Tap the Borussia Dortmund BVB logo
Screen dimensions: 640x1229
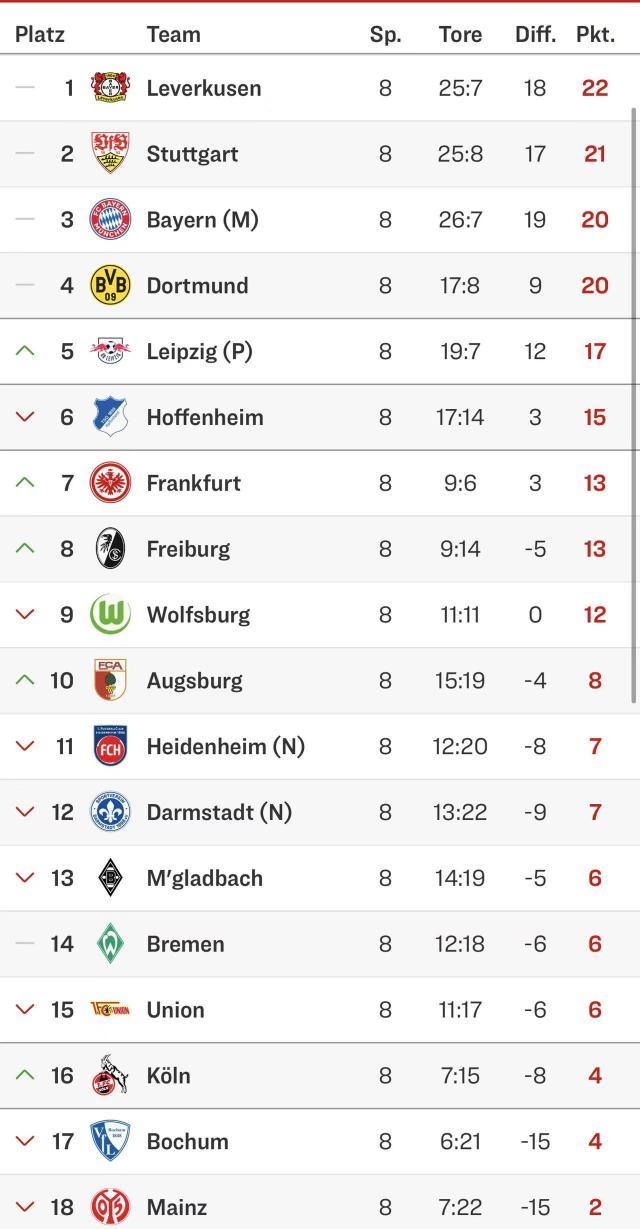pyautogui.click(x=110, y=286)
